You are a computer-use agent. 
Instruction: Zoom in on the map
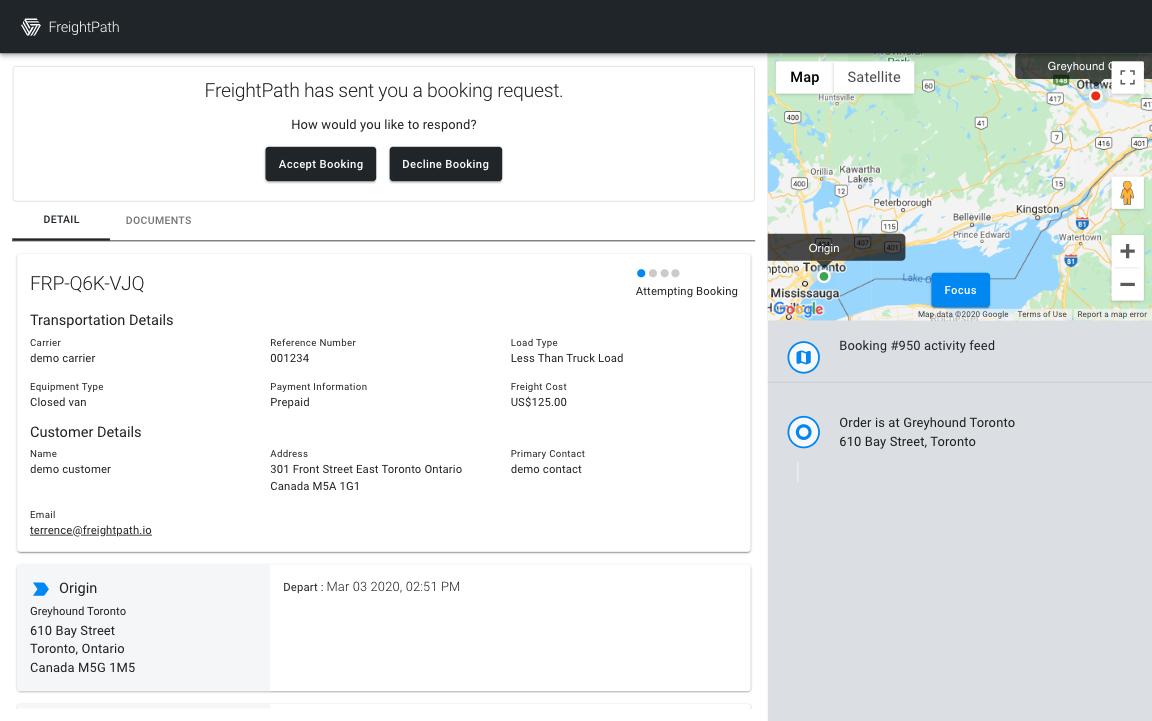click(x=1127, y=251)
